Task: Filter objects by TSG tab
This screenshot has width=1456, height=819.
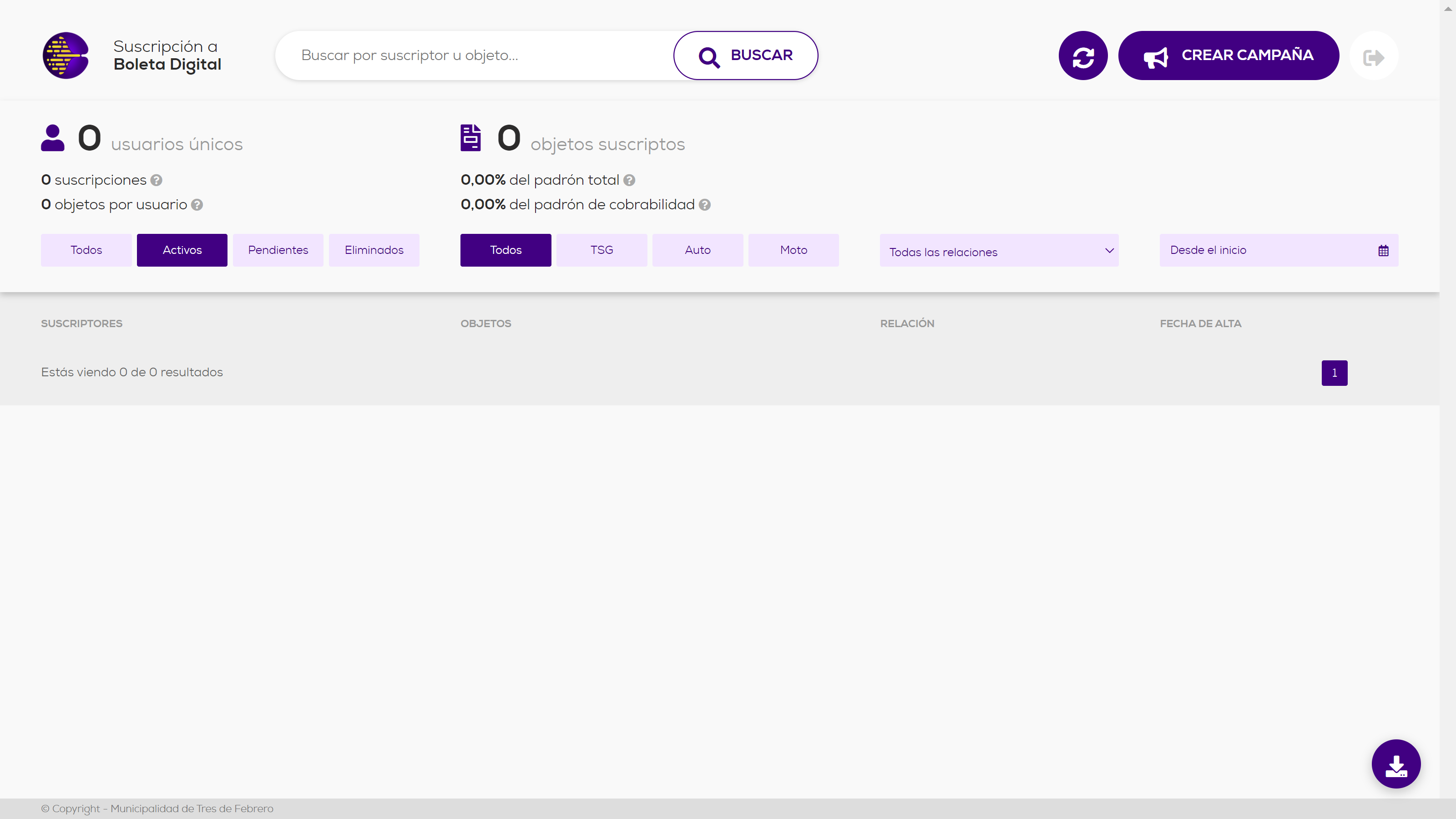Action: point(602,250)
